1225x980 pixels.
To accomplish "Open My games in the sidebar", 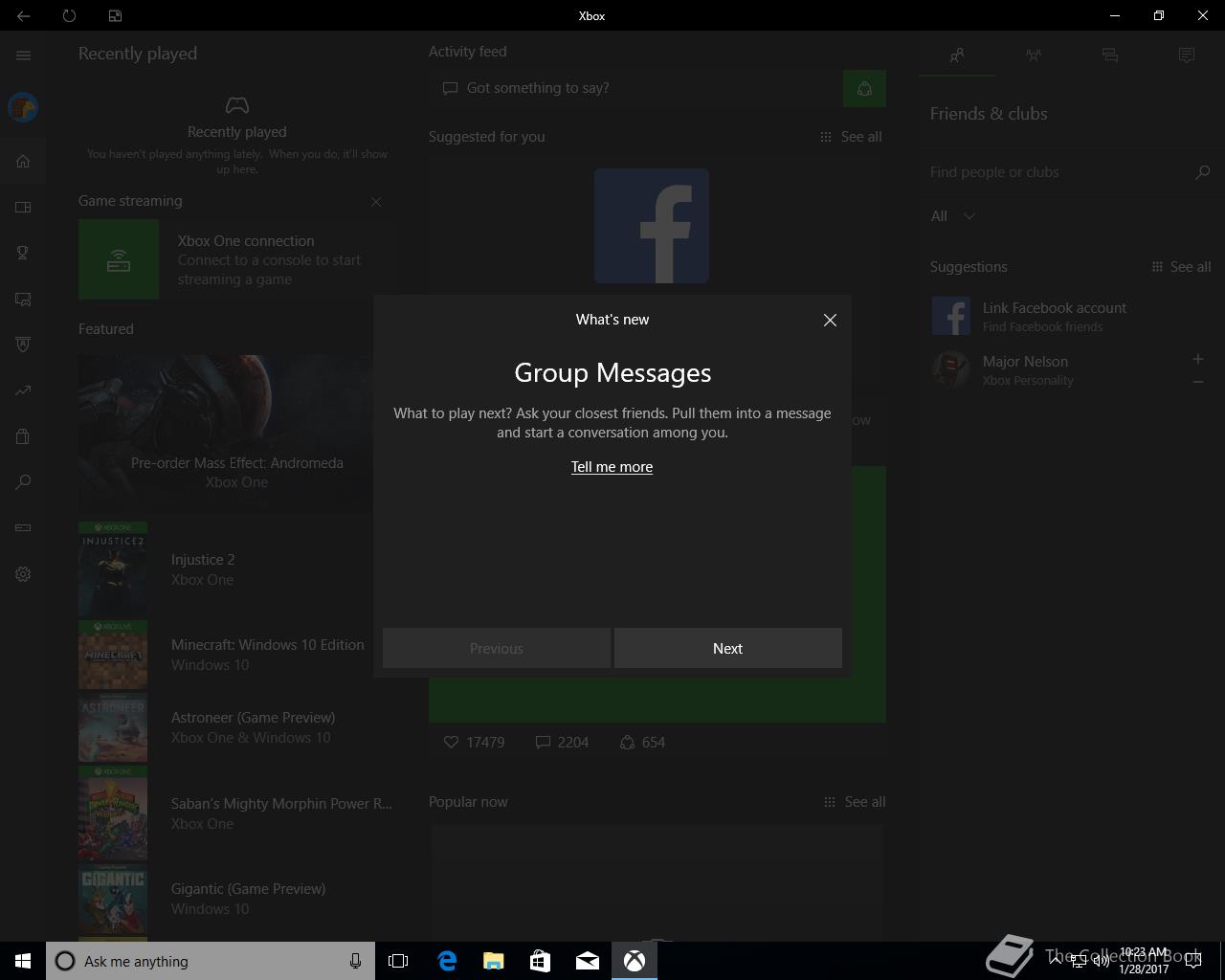I will coord(23,207).
